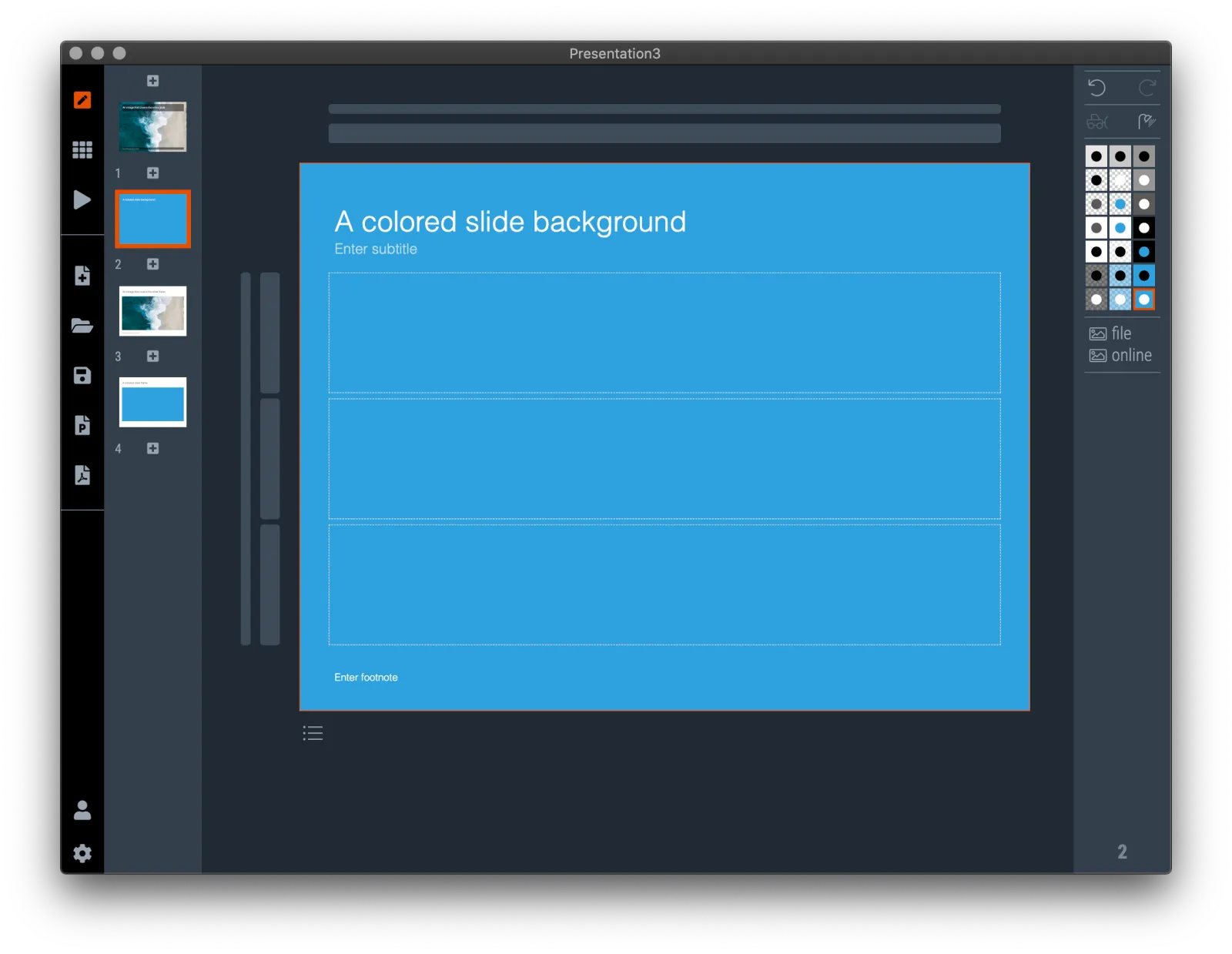Choose background image from file
1232x954 pixels.
pyautogui.click(x=1110, y=333)
